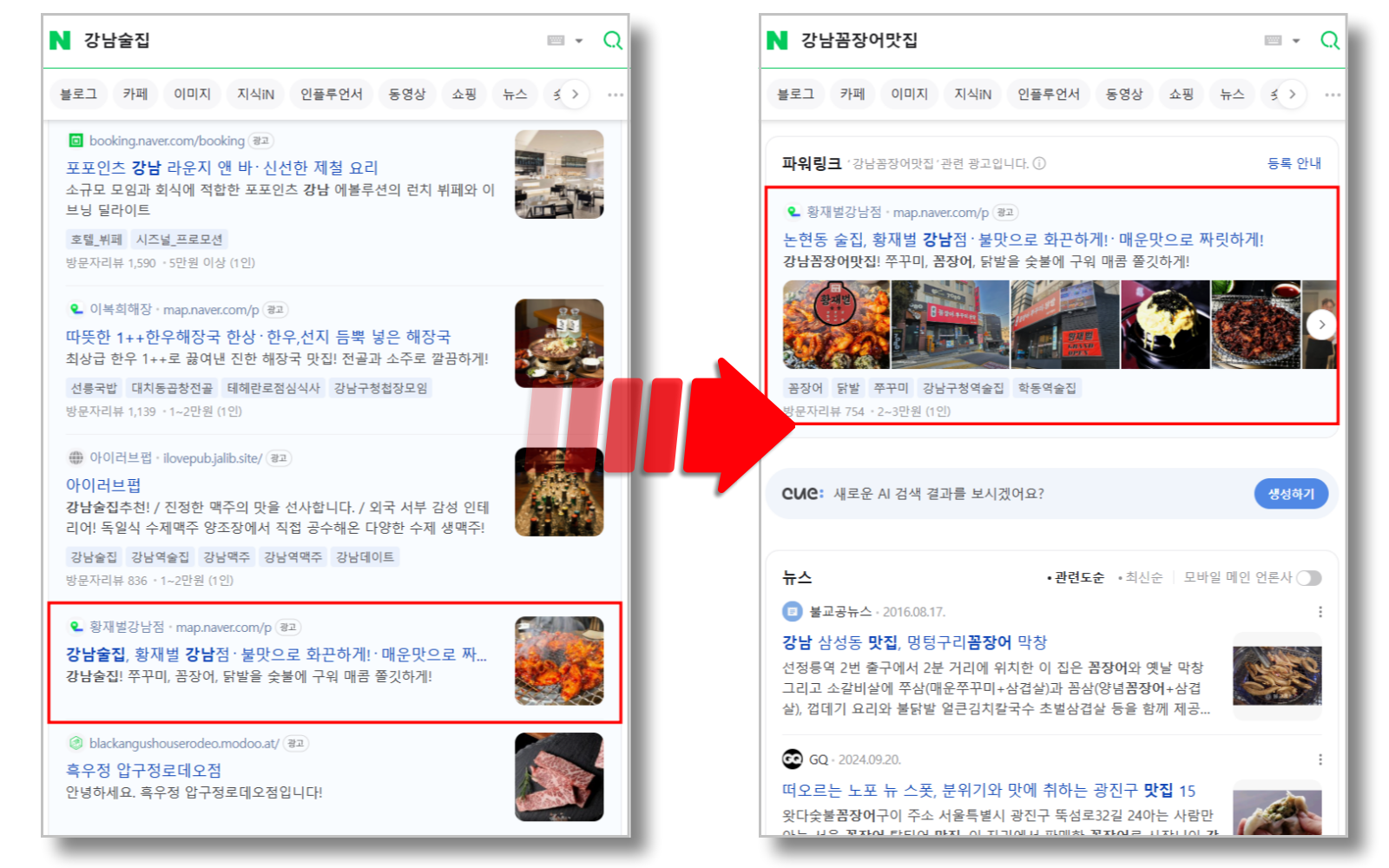1389x868 pixels.
Task: Select 인플루언서 tab in left window
Action: [332, 94]
